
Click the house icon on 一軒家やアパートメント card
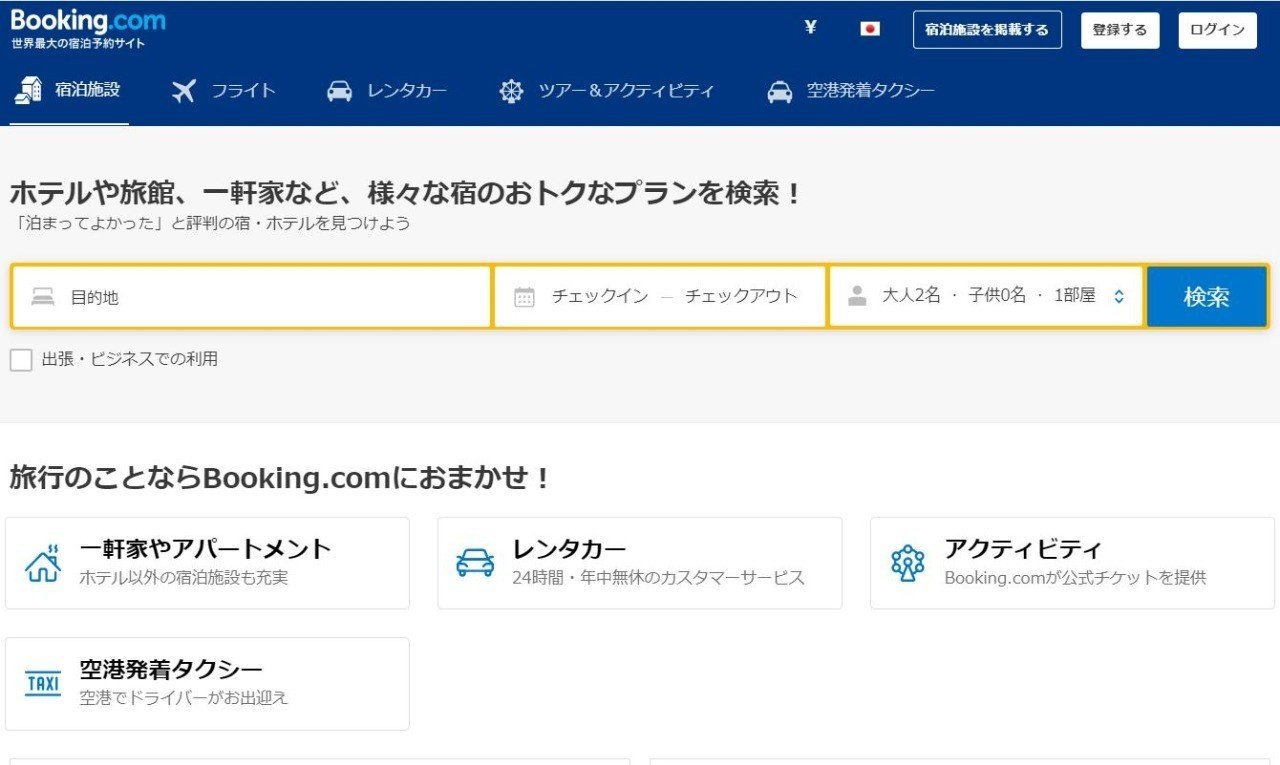(42, 561)
